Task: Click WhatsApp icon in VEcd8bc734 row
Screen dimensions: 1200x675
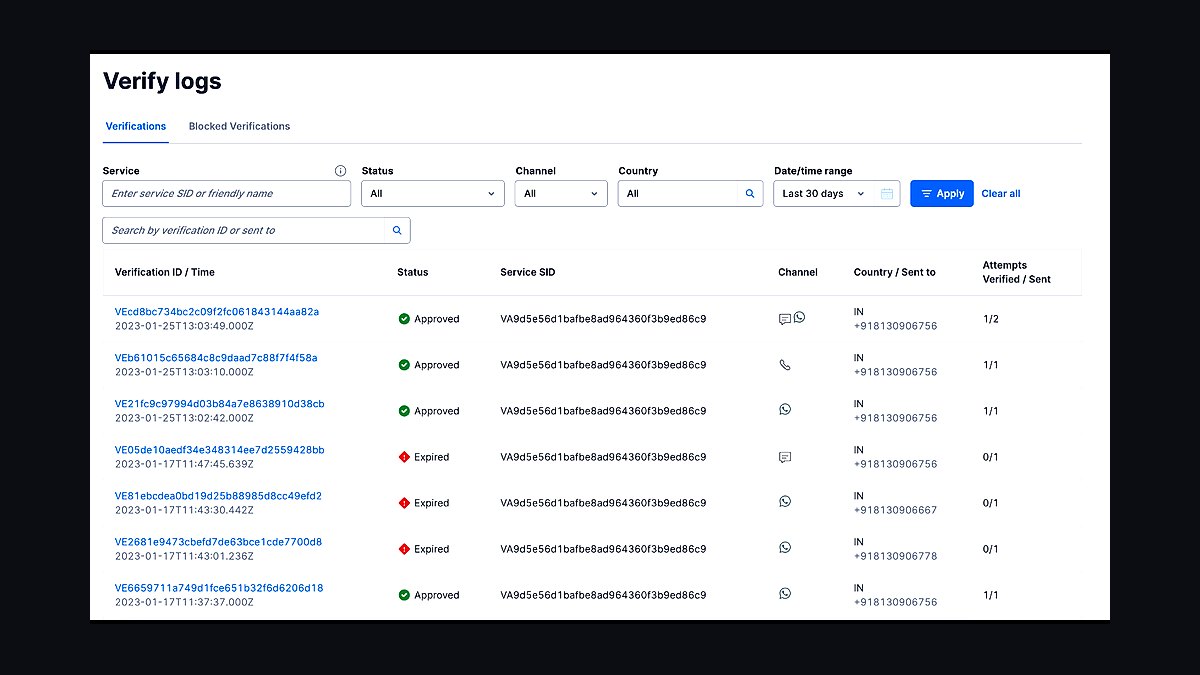Action: point(799,317)
